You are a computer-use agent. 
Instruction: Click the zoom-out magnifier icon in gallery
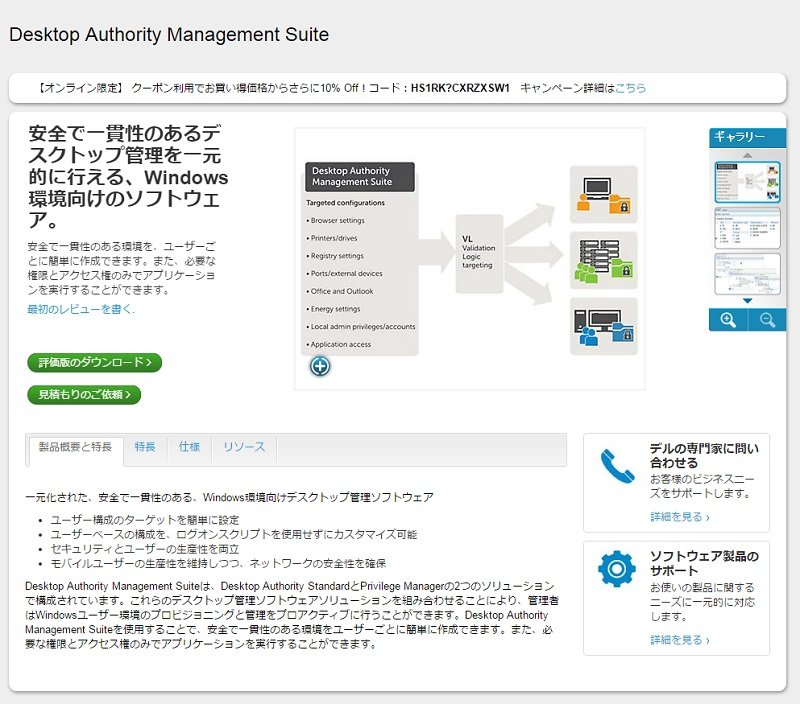[x=767, y=320]
